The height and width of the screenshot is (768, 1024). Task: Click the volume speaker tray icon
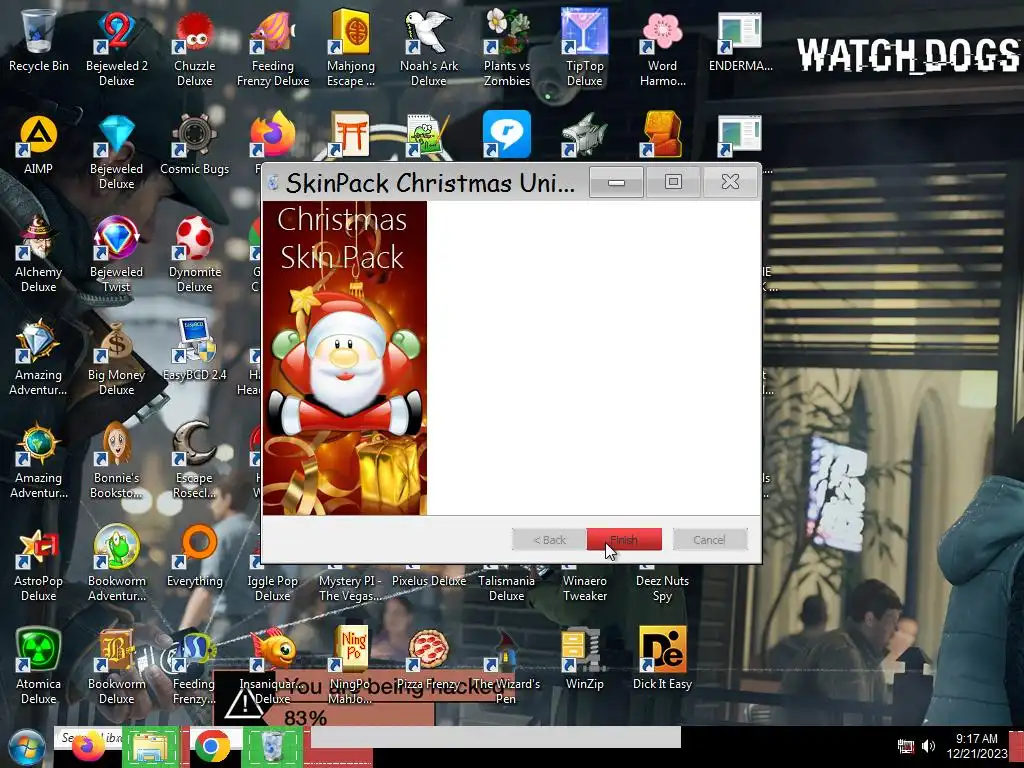928,746
